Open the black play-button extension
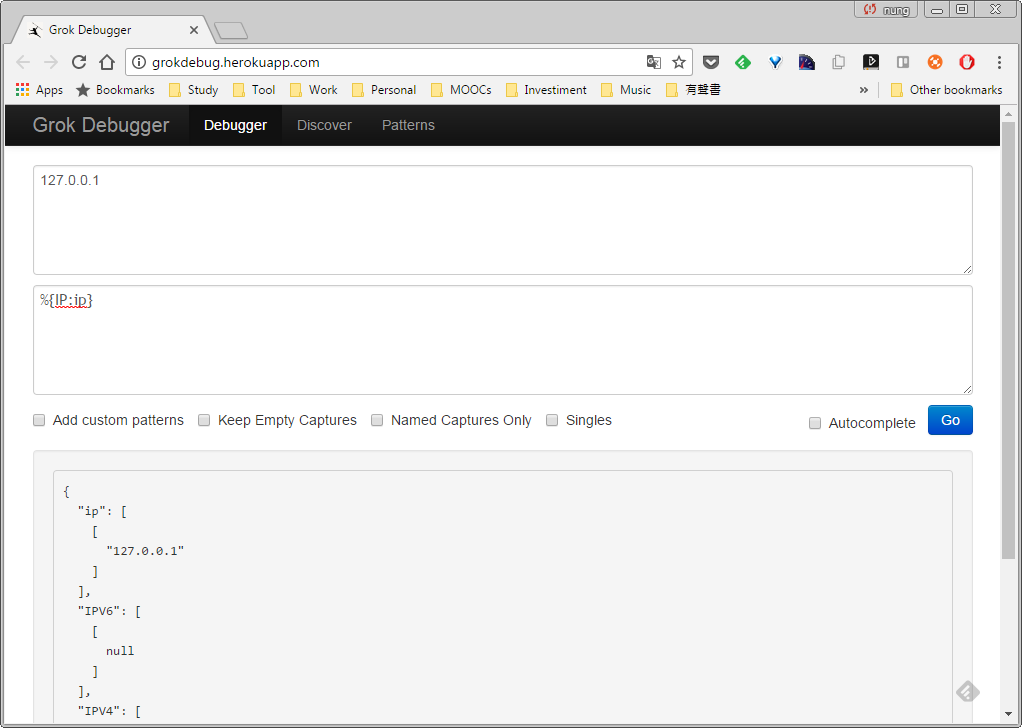Screen dimensions: 1022x728 (871, 63)
